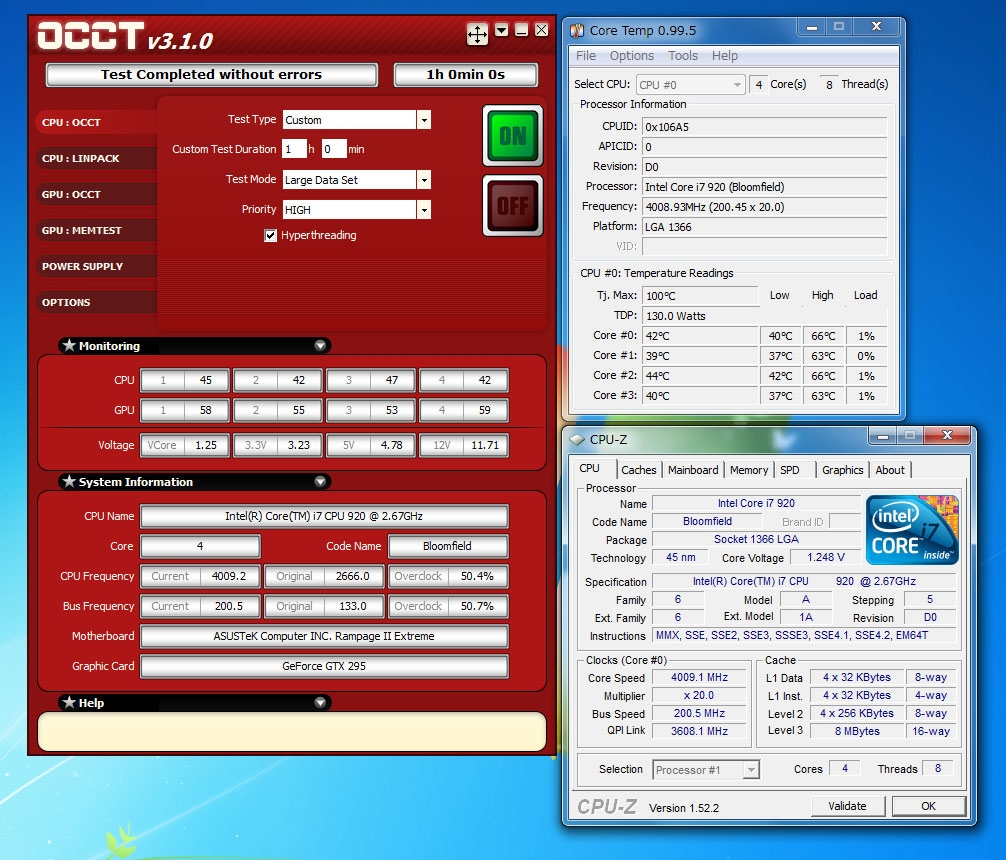
Task: Click the OCCT drop-down arrow title icon
Action: [502, 30]
